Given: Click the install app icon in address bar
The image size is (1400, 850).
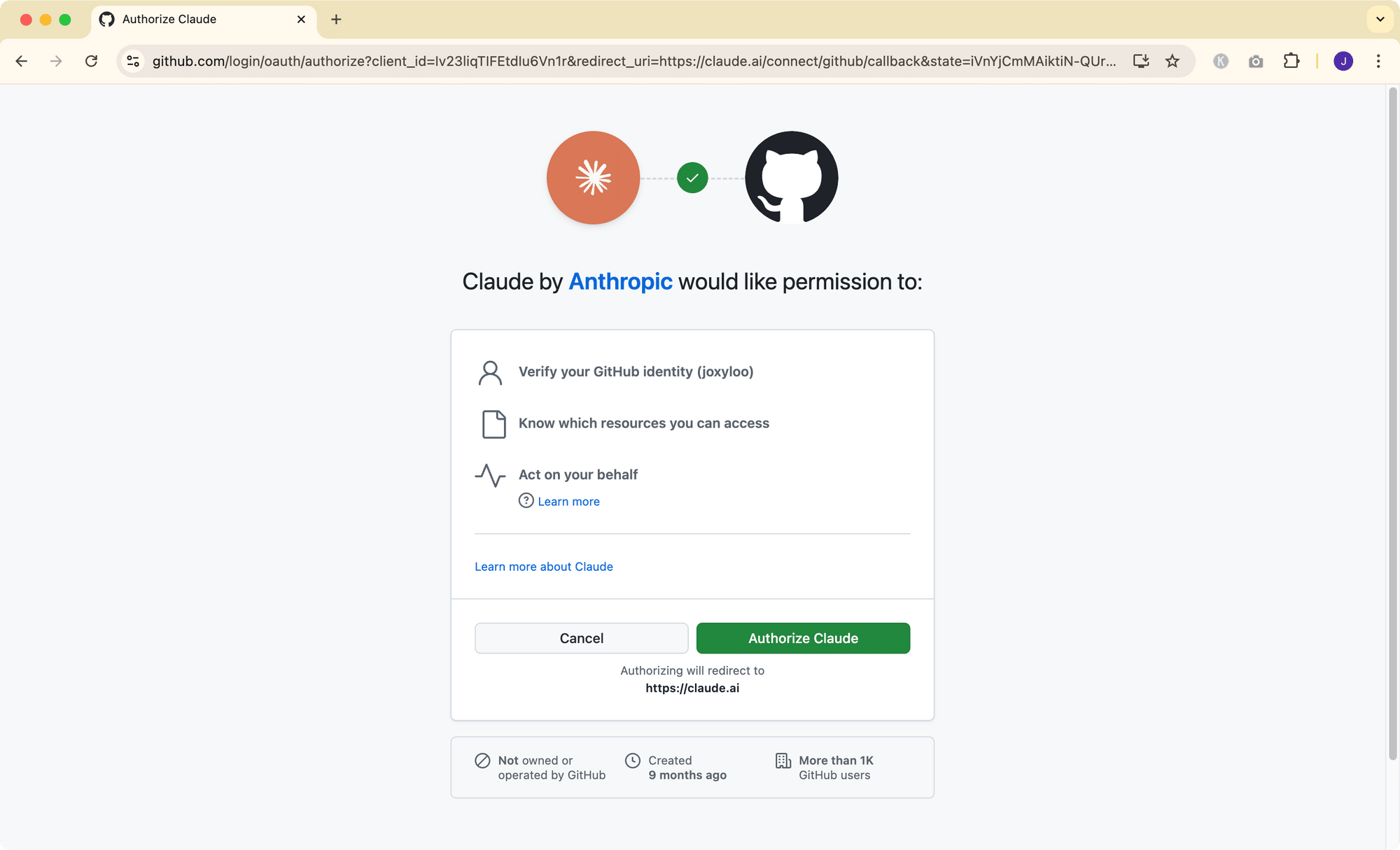Looking at the screenshot, I should tap(1141, 62).
